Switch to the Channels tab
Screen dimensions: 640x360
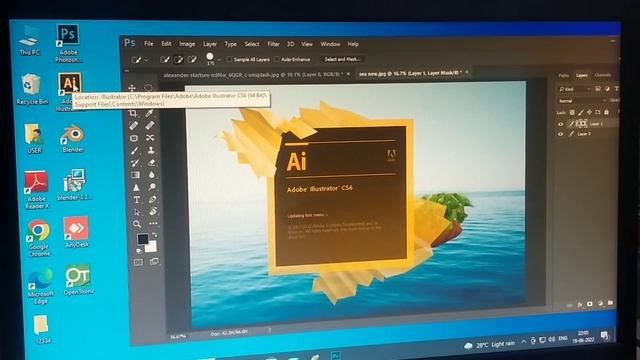pyautogui.click(x=603, y=75)
